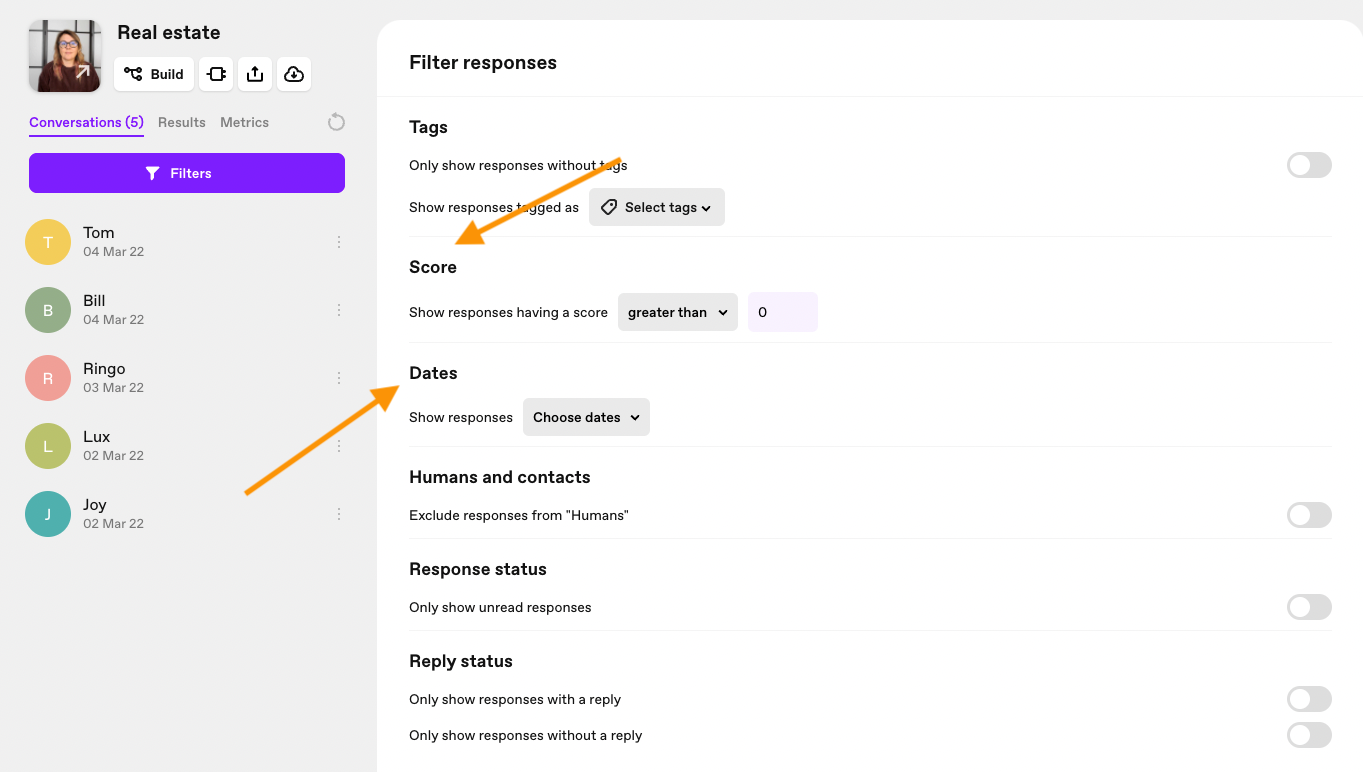Open the three-dot menu for Joy
Image resolution: width=1363 pixels, height=772 pixels.
pyautogui.click(x=339, y=514)
